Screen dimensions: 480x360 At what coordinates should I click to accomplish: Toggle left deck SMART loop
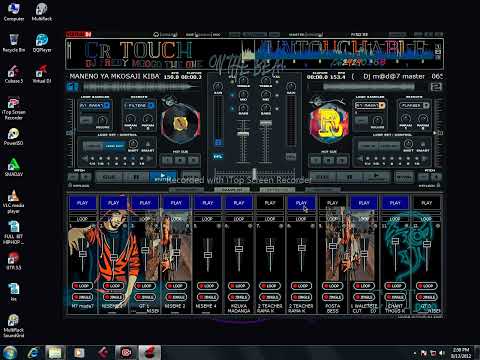pos(147,144)
